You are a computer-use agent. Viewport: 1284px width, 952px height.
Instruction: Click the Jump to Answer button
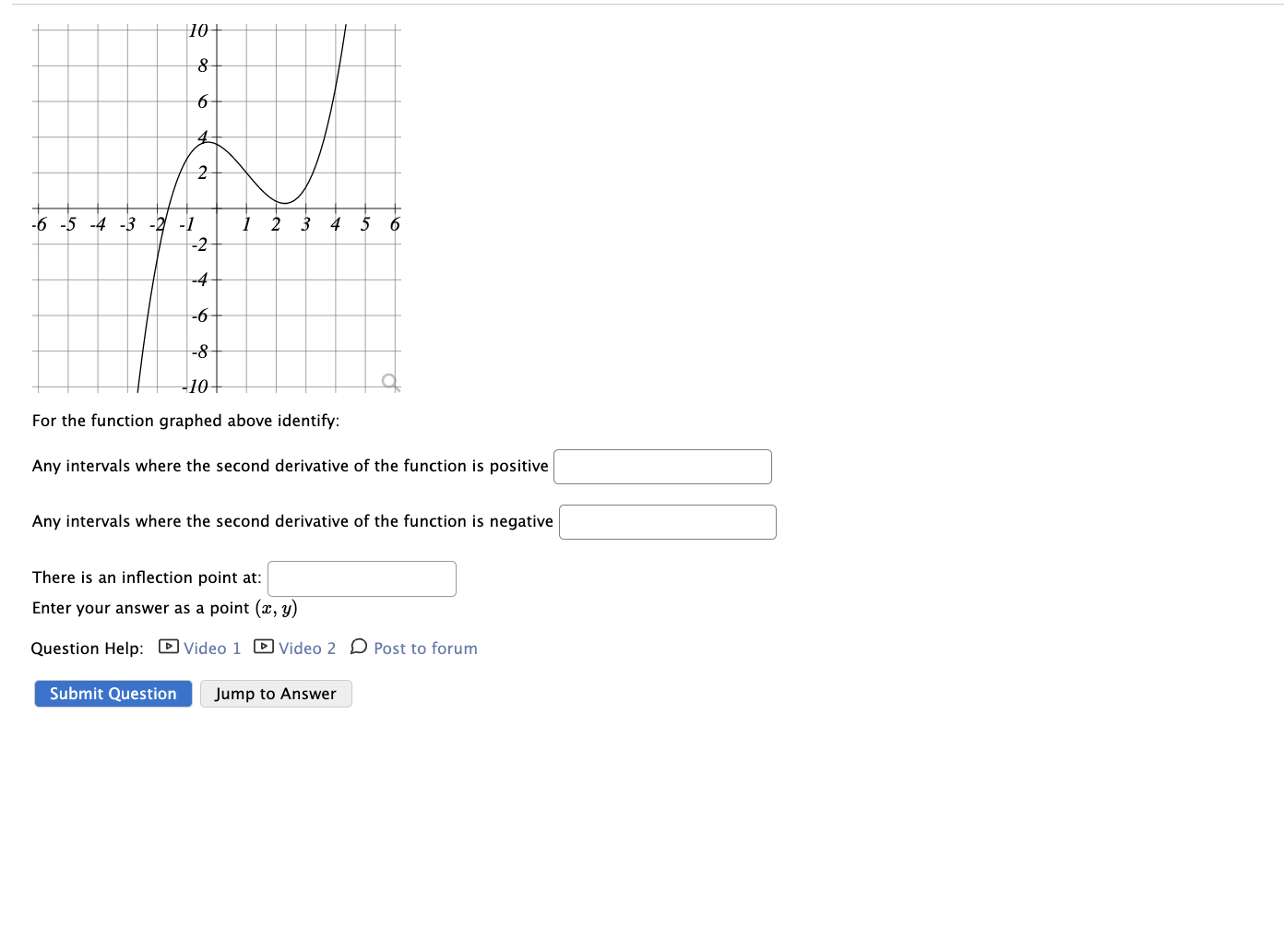pyautogui.click(x=276, y=693)
